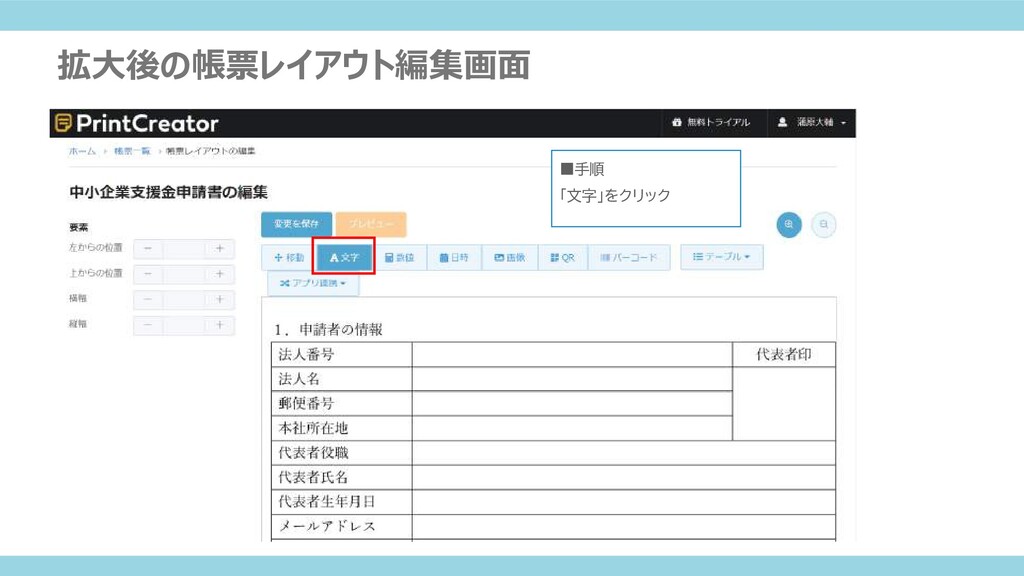Increase 左からの位置 with plus button
Image resolution: width=1024 pixels, height=576 pixels.
(x=219, y=248)
